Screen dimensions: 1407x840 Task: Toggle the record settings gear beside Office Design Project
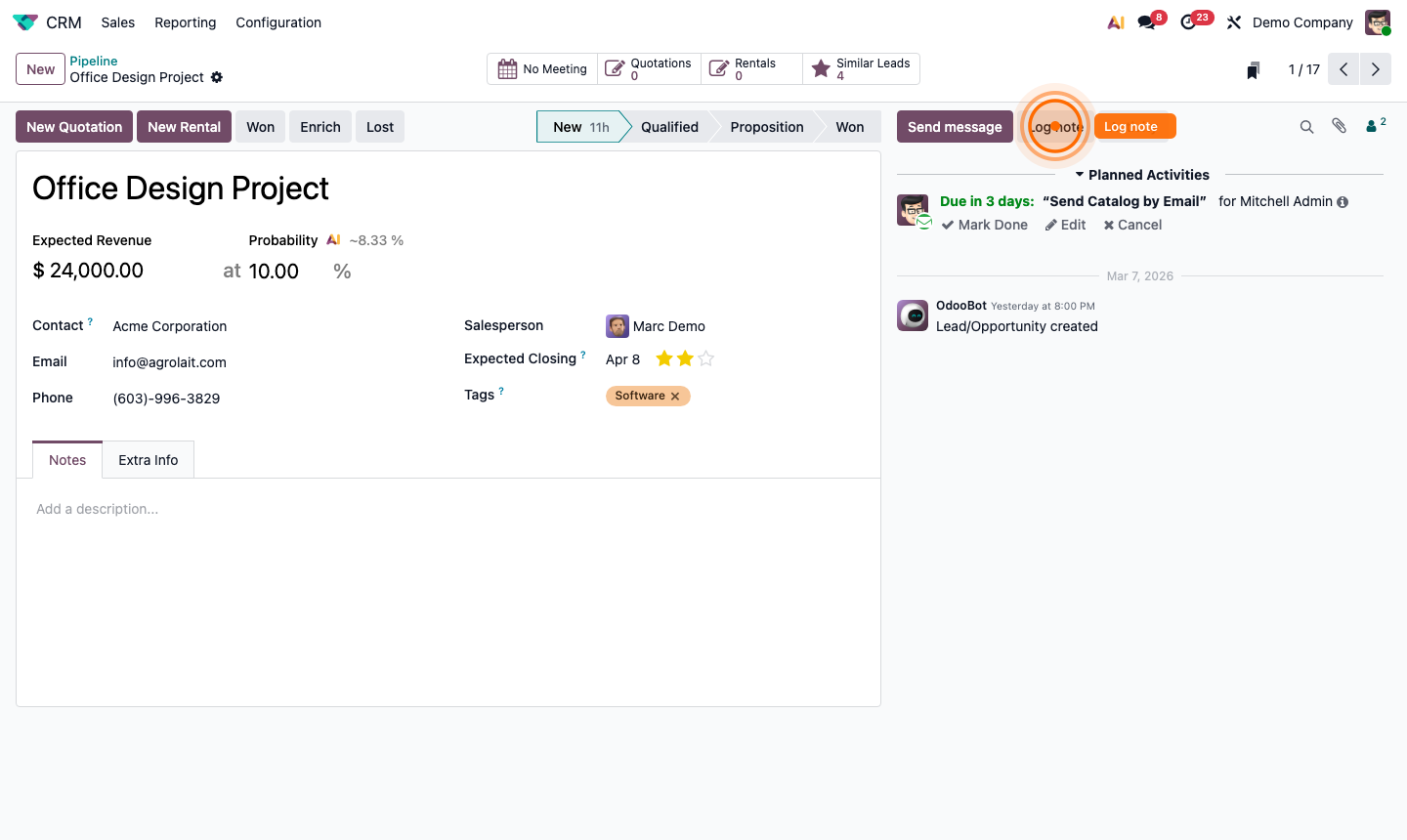pyautogui.click(x=217, y=76)
